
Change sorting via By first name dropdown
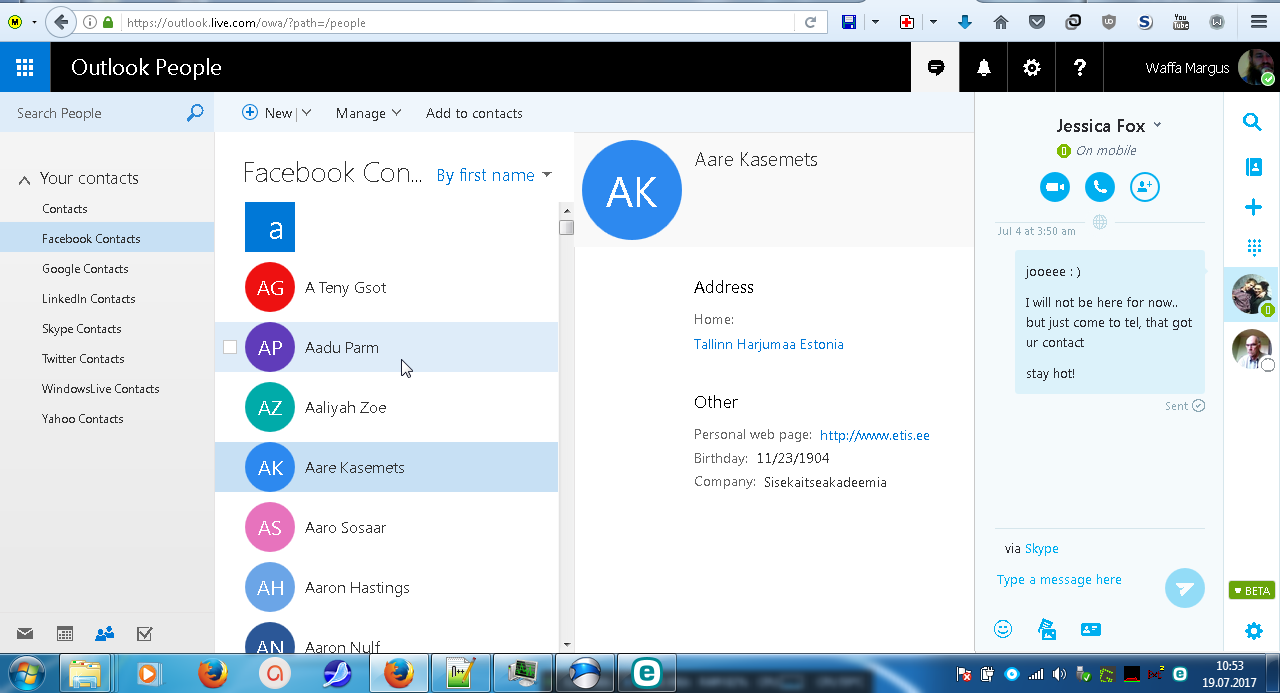(x=493, y=175)
